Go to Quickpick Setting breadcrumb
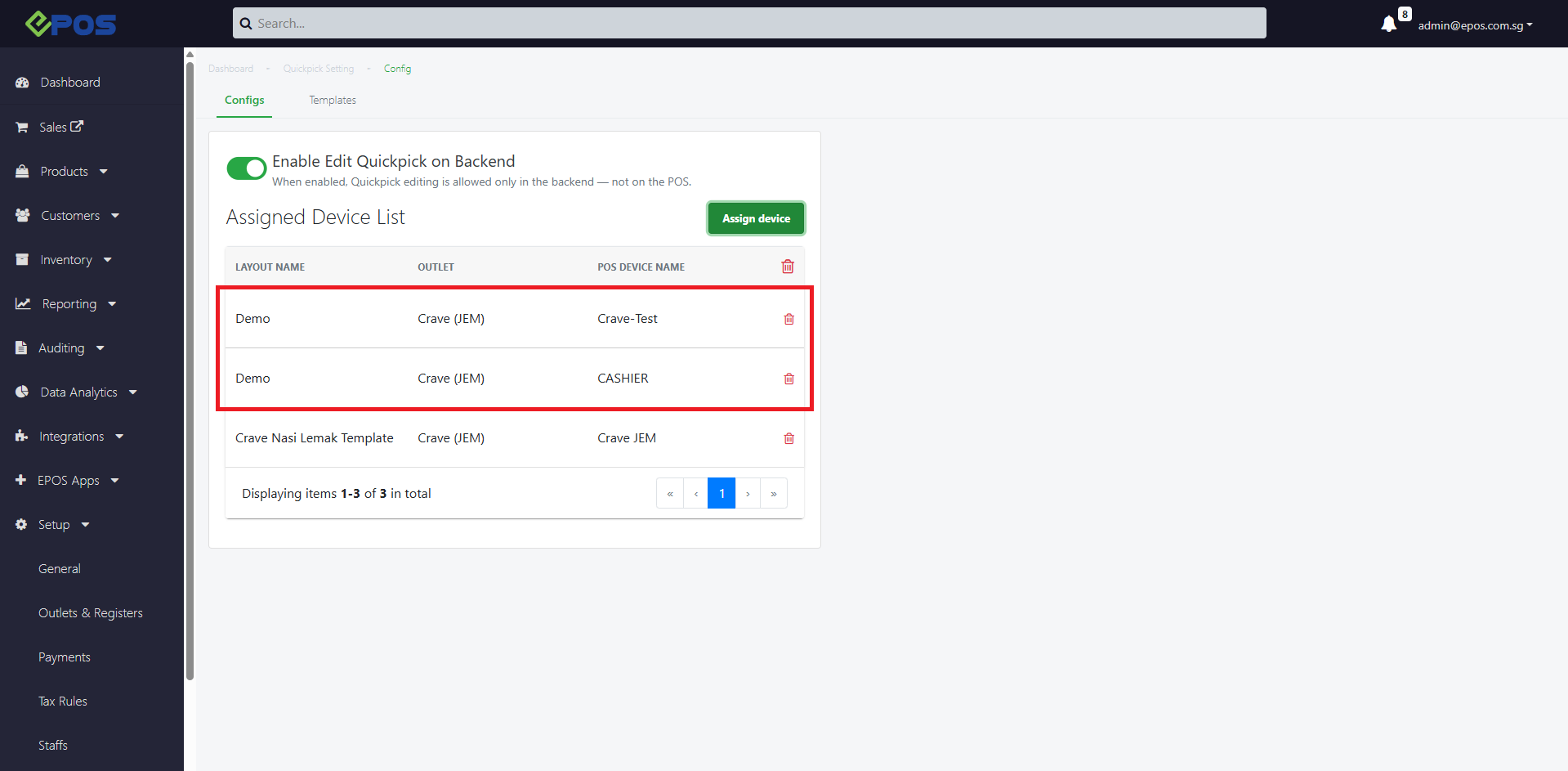The image size is (1568, 771). (319, 69)
